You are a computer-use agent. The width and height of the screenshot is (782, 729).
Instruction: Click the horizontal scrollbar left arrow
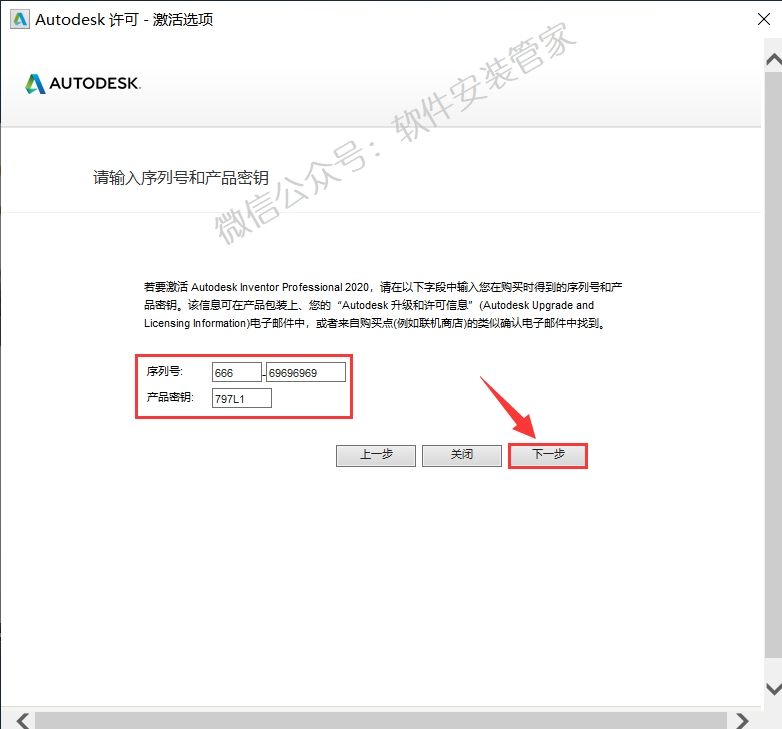(21, 720)
